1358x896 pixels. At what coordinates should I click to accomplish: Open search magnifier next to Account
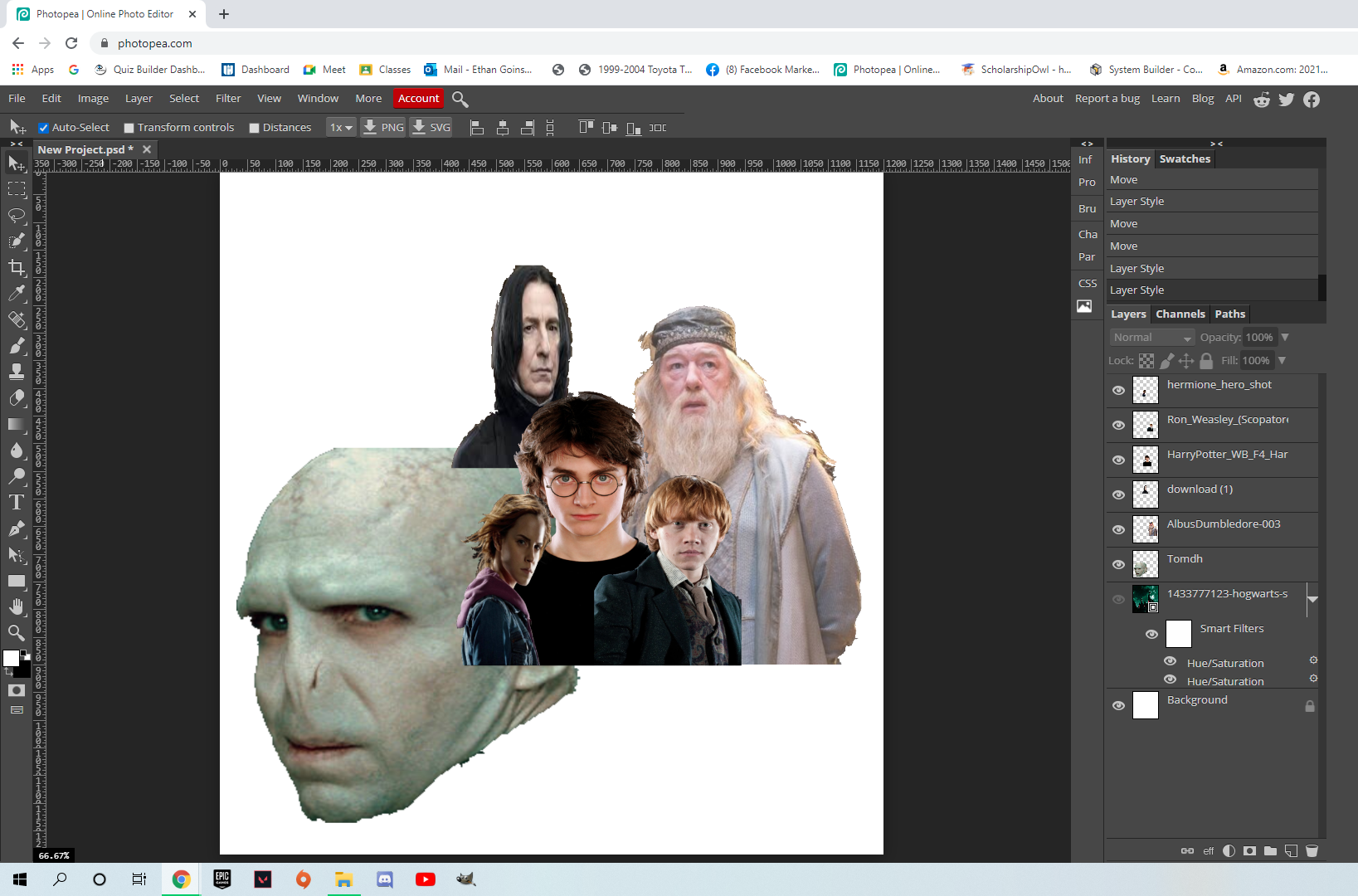[x=460, y=100]
